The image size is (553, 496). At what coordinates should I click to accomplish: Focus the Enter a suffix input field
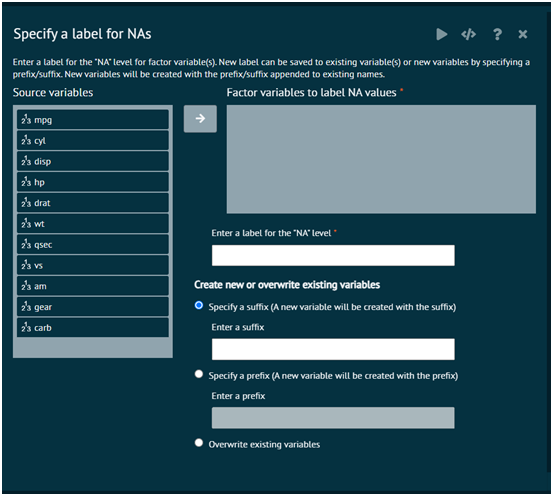[x=333, y=349]
